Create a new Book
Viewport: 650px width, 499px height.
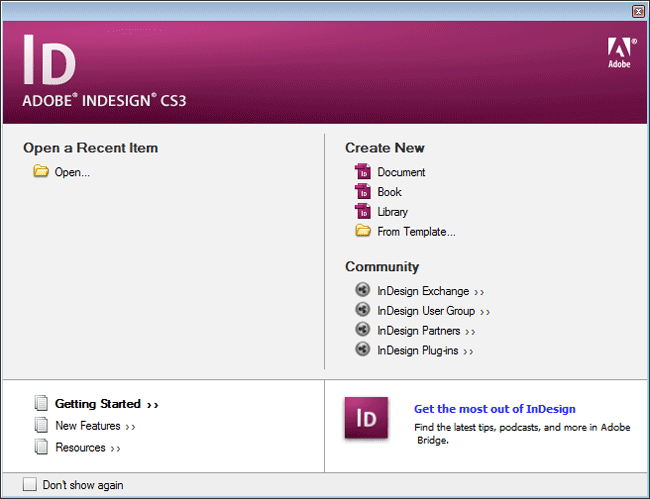[x=389, y=192]
